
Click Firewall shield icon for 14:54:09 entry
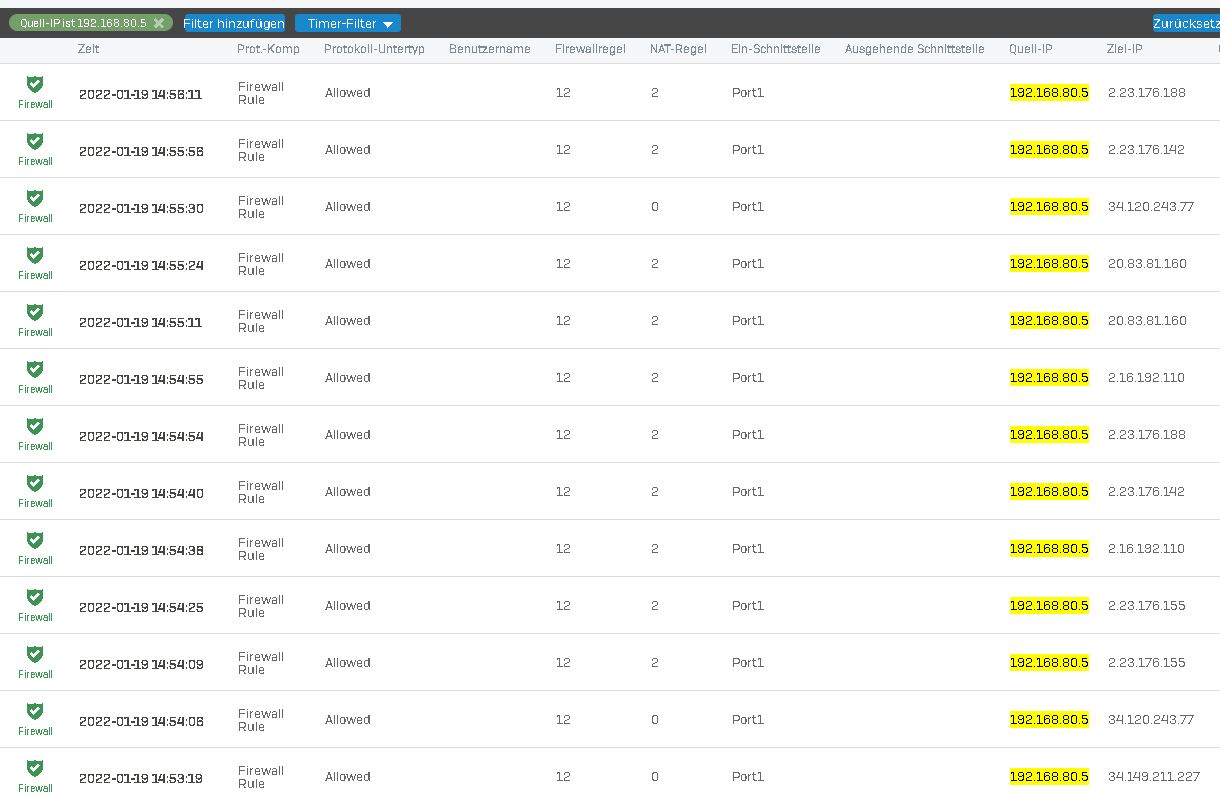[35, 654]
